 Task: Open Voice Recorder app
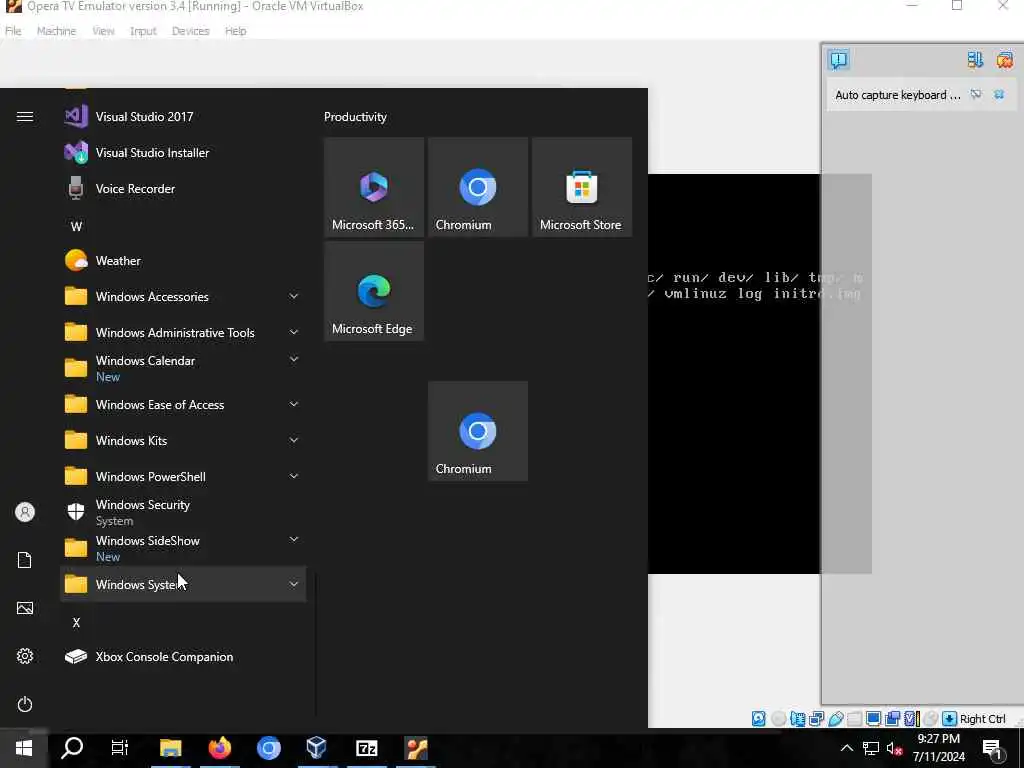183,189
